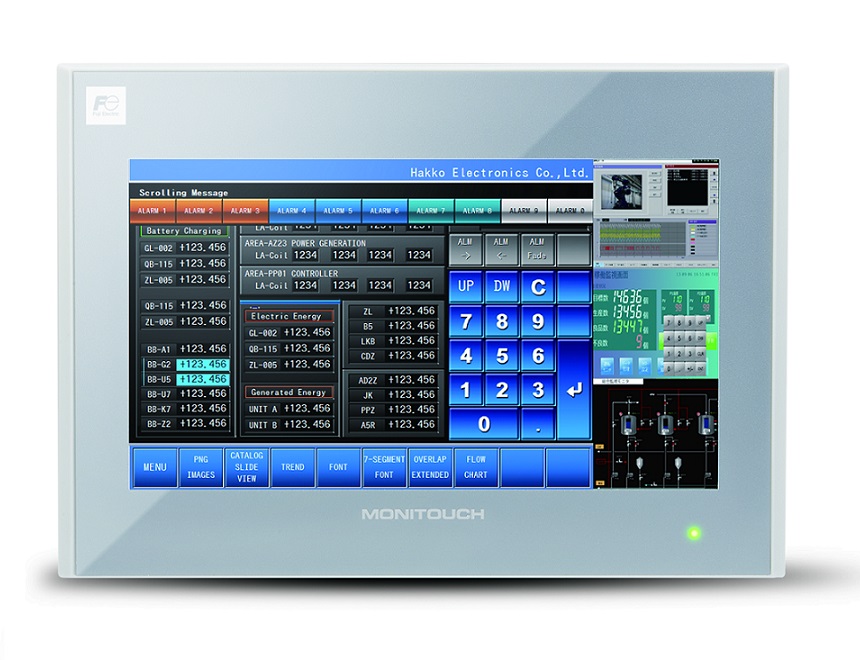Viewport: 860px width, 660px height.
Task: Open the PNG IMAGES screen
Action: tap(200, 467)
